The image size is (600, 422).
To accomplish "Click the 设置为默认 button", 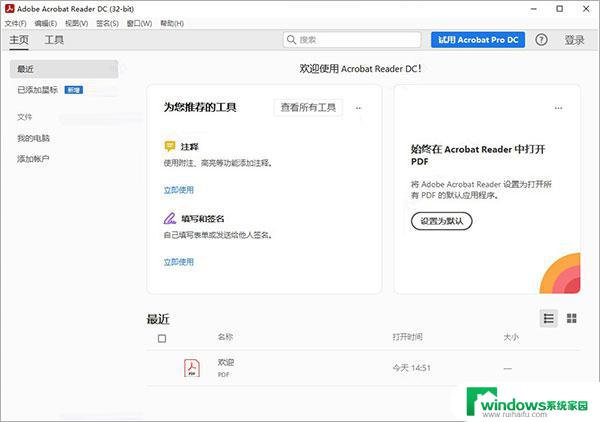I will [442, 221].
